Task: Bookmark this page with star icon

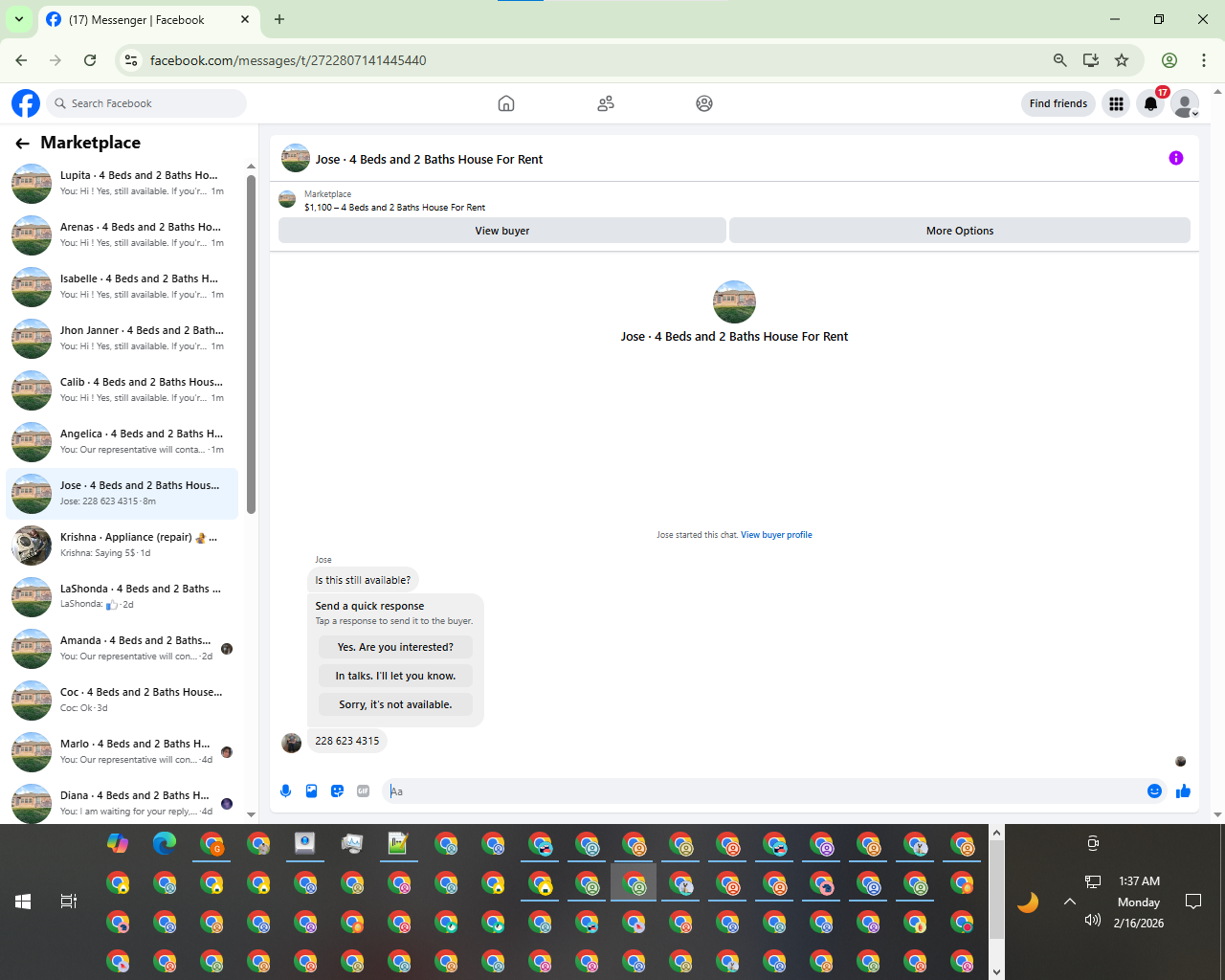Action: (1122, 60)
